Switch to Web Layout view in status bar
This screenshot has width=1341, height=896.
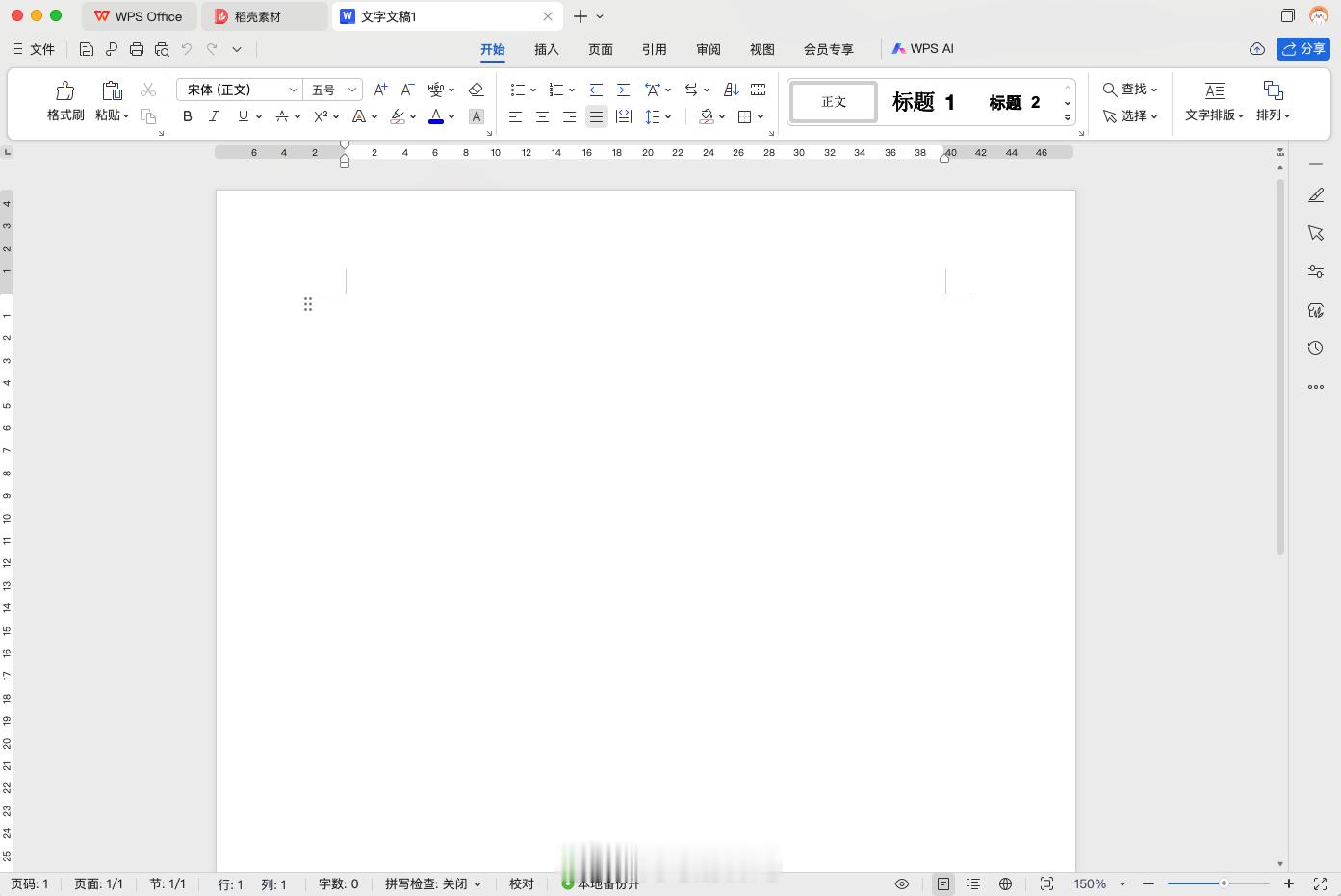[1006, 883]
